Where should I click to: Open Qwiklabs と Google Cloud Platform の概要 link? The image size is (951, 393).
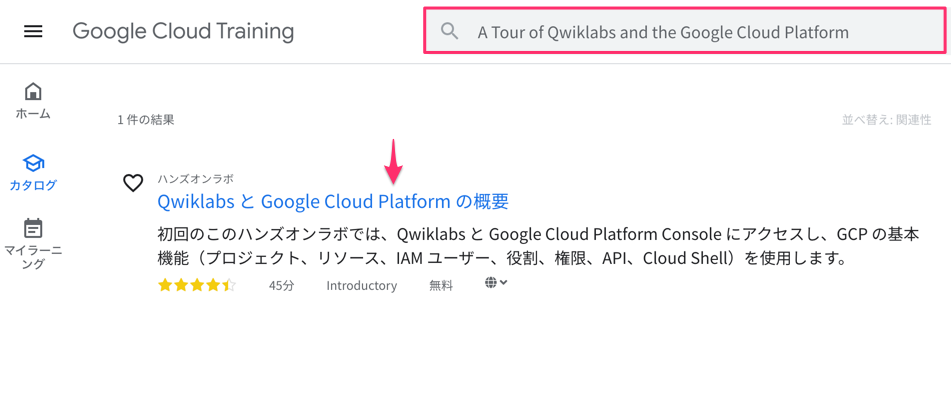tap(332, 201)
